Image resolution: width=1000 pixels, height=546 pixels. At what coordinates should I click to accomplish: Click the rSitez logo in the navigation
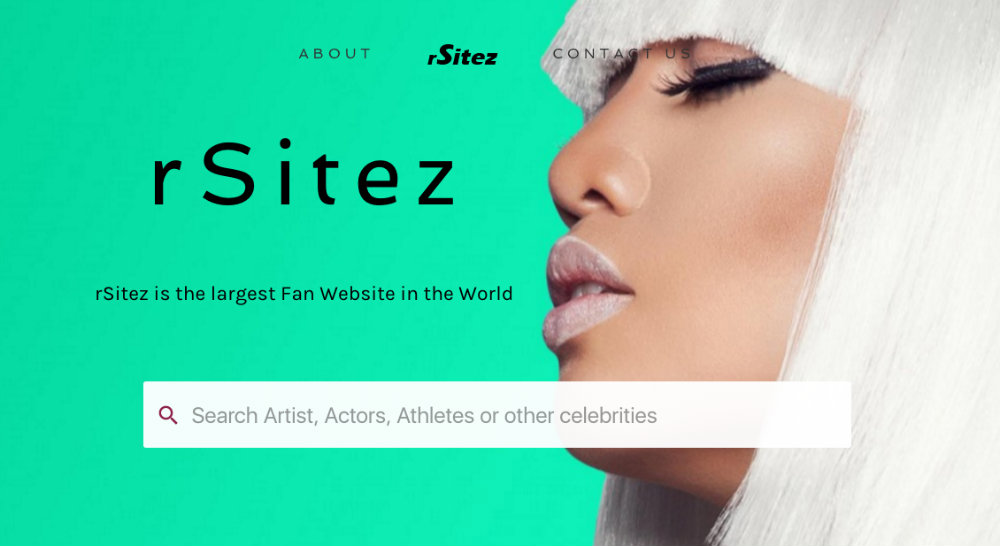click(x=462, y=55)
